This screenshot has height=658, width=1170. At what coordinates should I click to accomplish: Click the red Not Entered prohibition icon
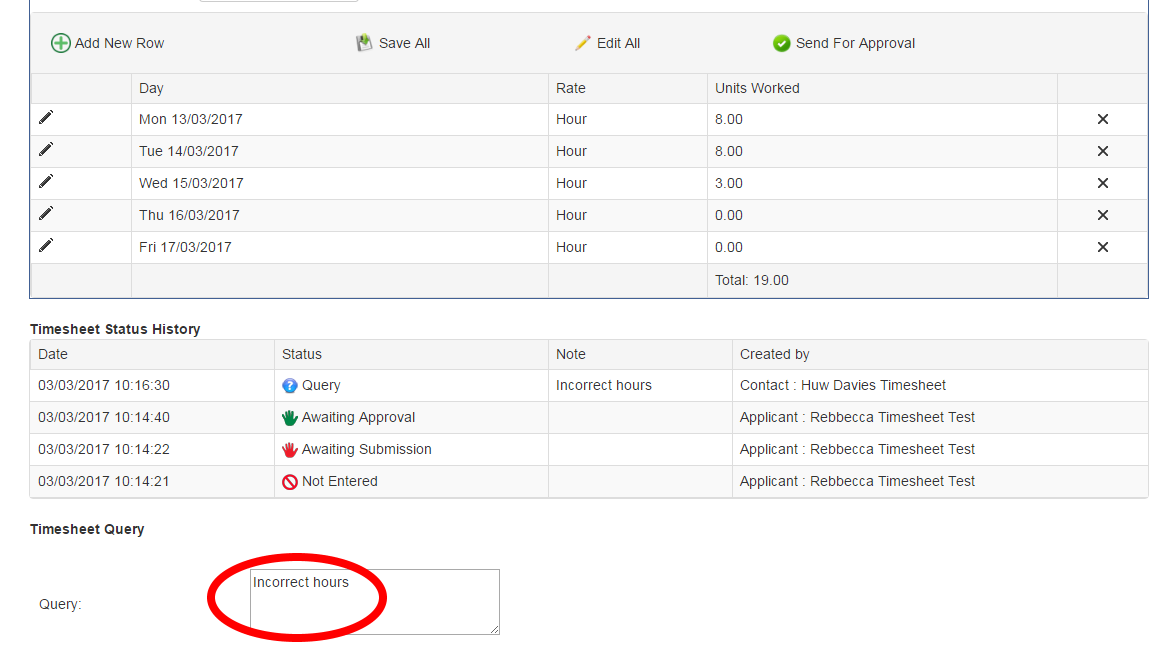click(290, 482)
